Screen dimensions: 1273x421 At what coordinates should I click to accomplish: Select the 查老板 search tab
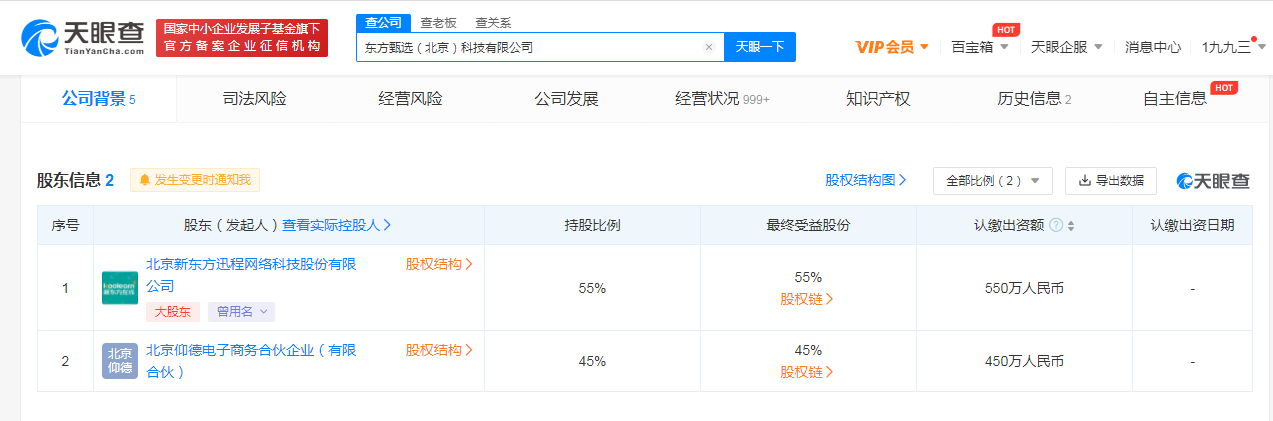(436, 23)
